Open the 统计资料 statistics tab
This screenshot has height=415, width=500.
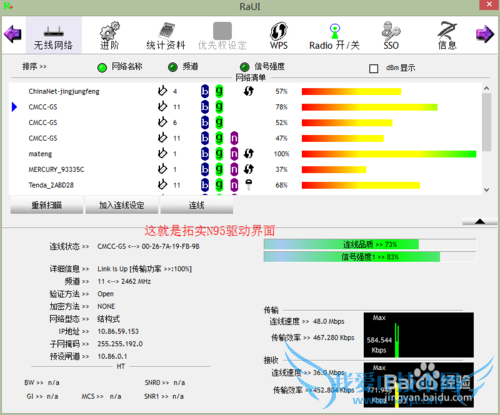coord(166,35)
